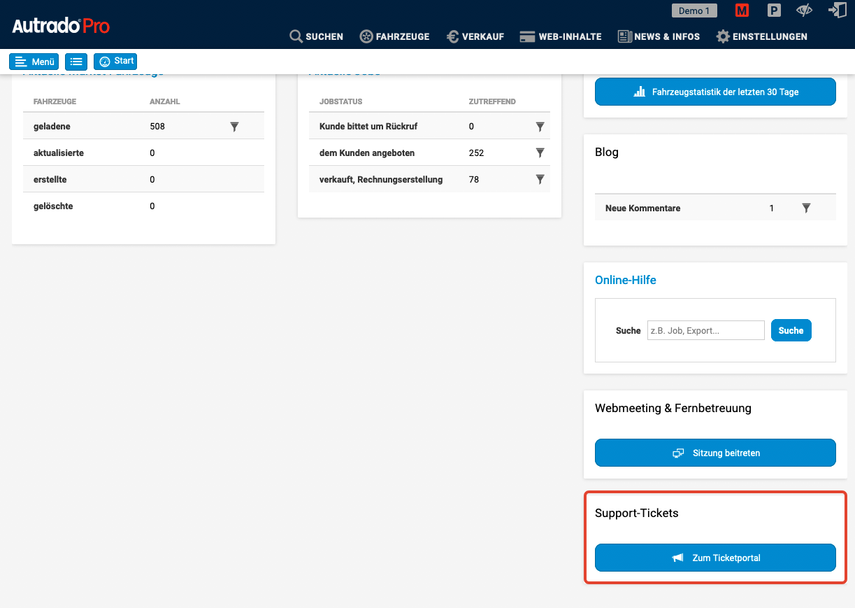This screenshot has width=855, height=608.
Task: Filter 'verkauft, Rechnungserstellung' jobs
Action: [x=539, y=180]
